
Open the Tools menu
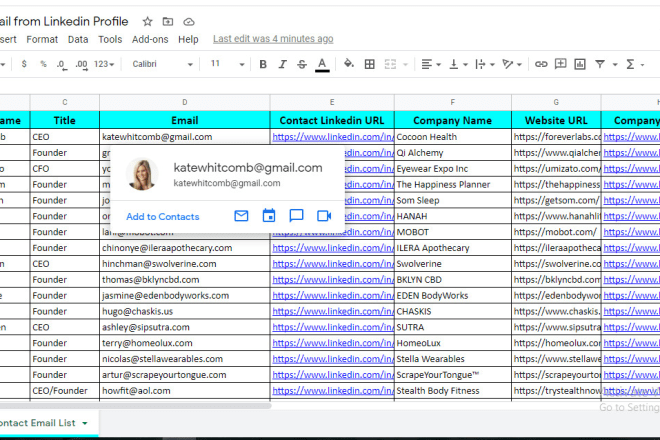point(110,39)
